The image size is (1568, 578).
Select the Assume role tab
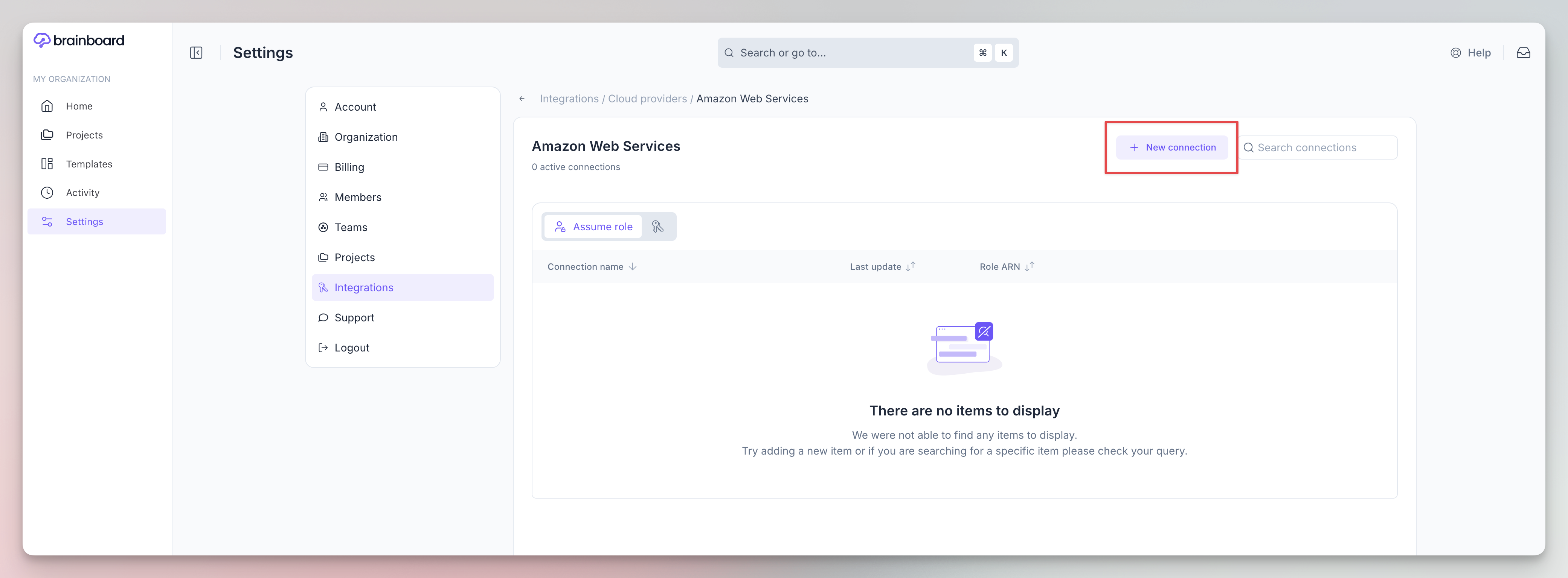point(593,226)
